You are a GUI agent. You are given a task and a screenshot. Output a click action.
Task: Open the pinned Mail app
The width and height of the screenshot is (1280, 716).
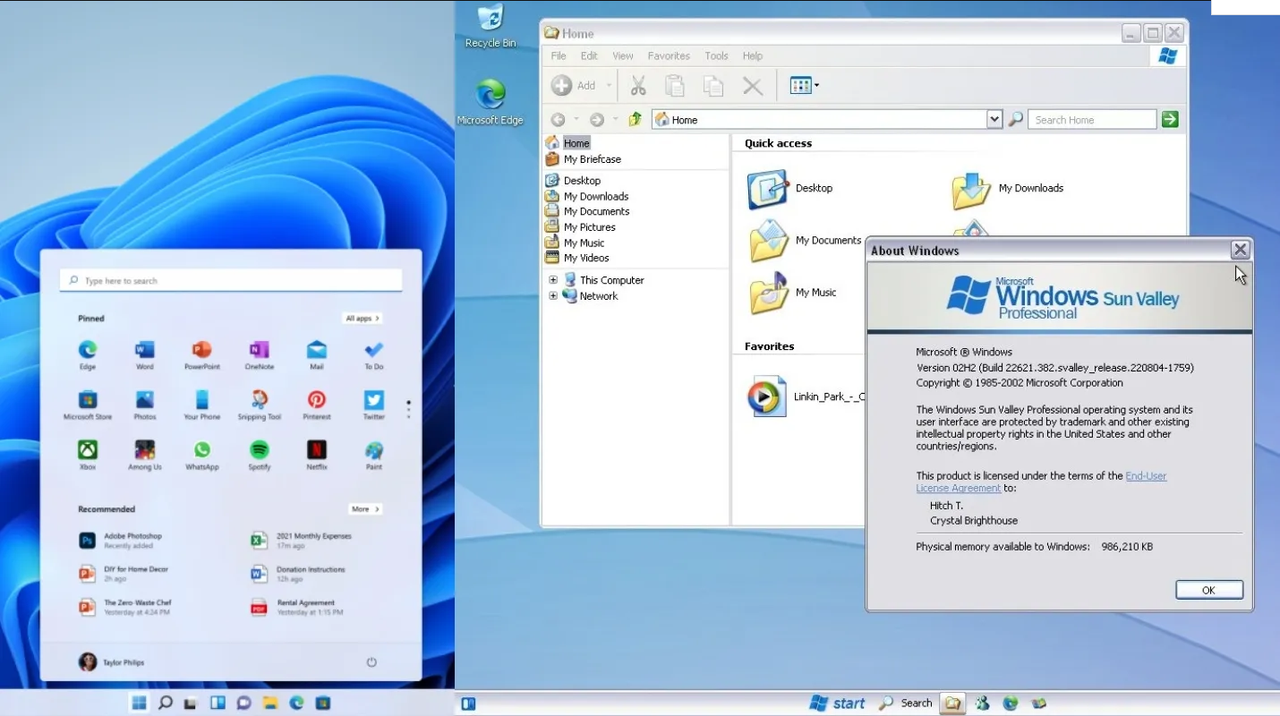tap(316, 354)
